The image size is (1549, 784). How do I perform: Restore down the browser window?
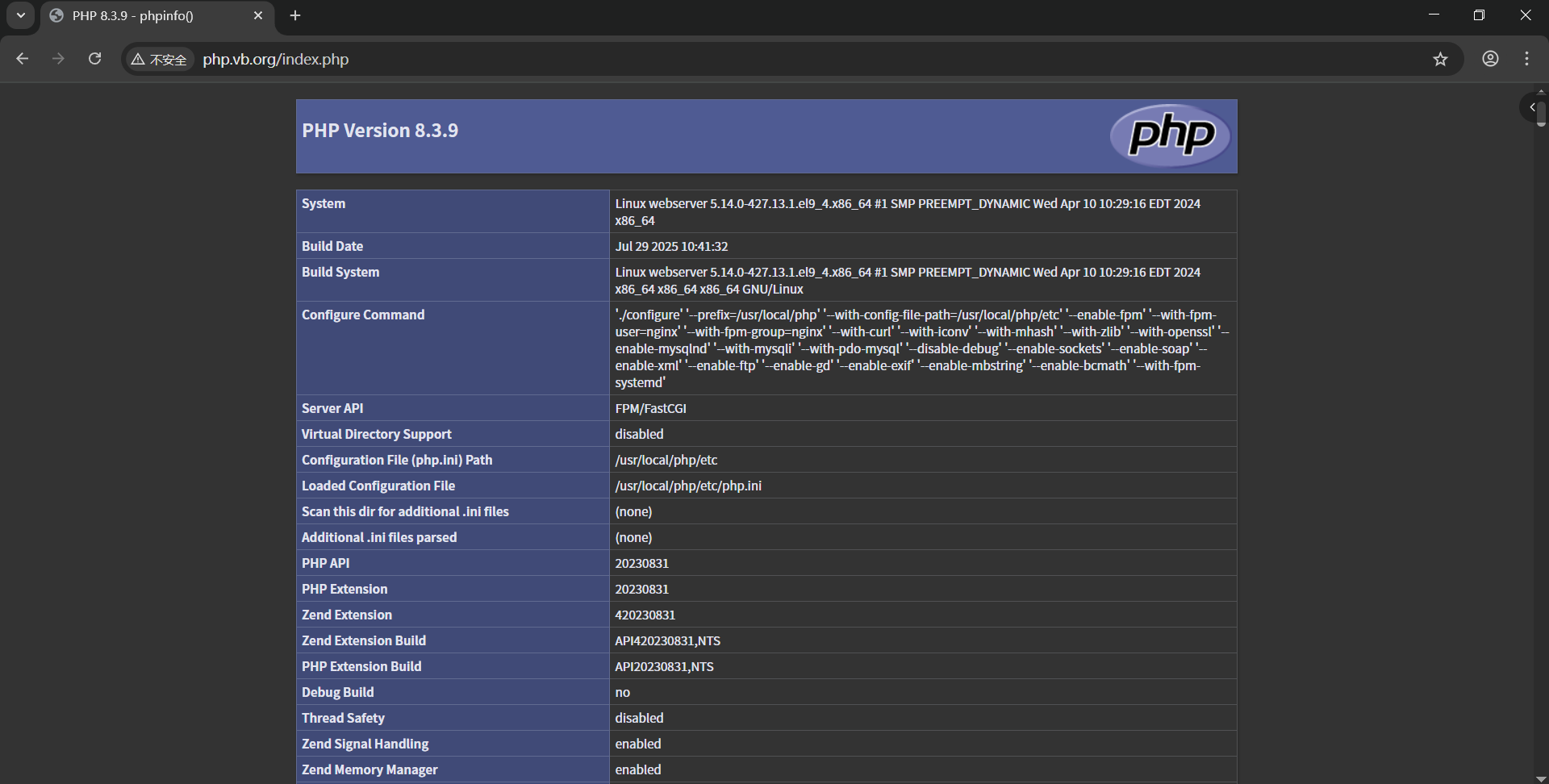[x=1479, y=15]
